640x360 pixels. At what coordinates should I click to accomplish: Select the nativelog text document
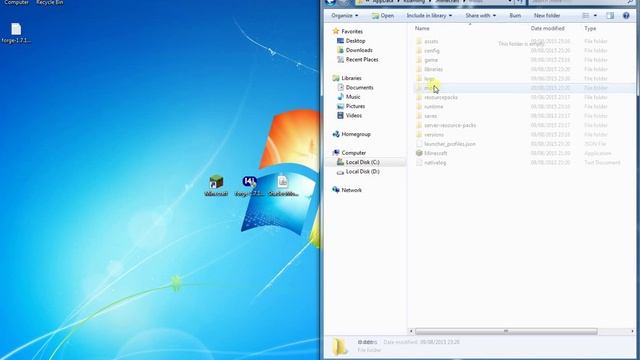[435, 162]
